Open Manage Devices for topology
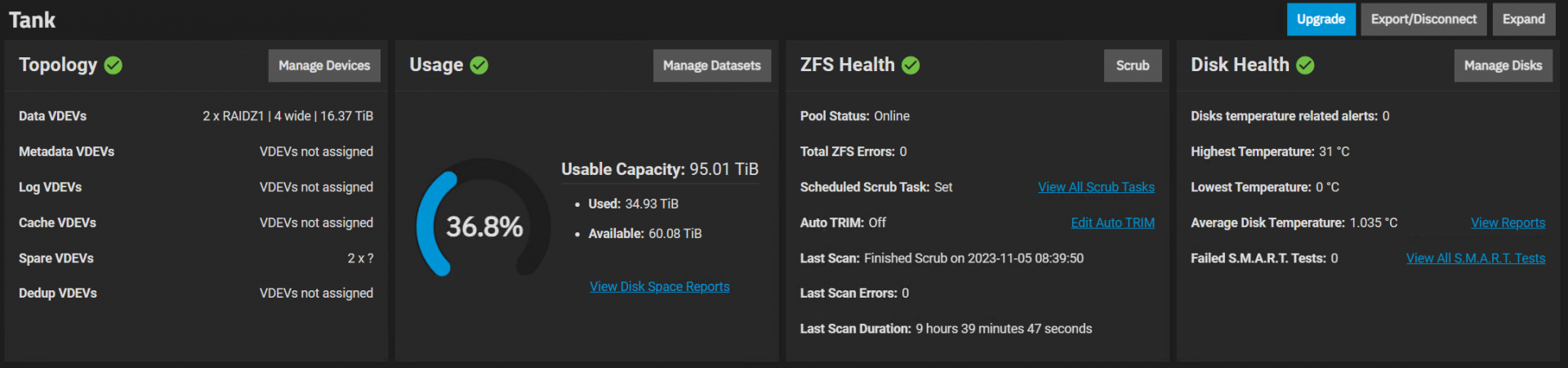The image size is (1568, 368). (324, 65)
